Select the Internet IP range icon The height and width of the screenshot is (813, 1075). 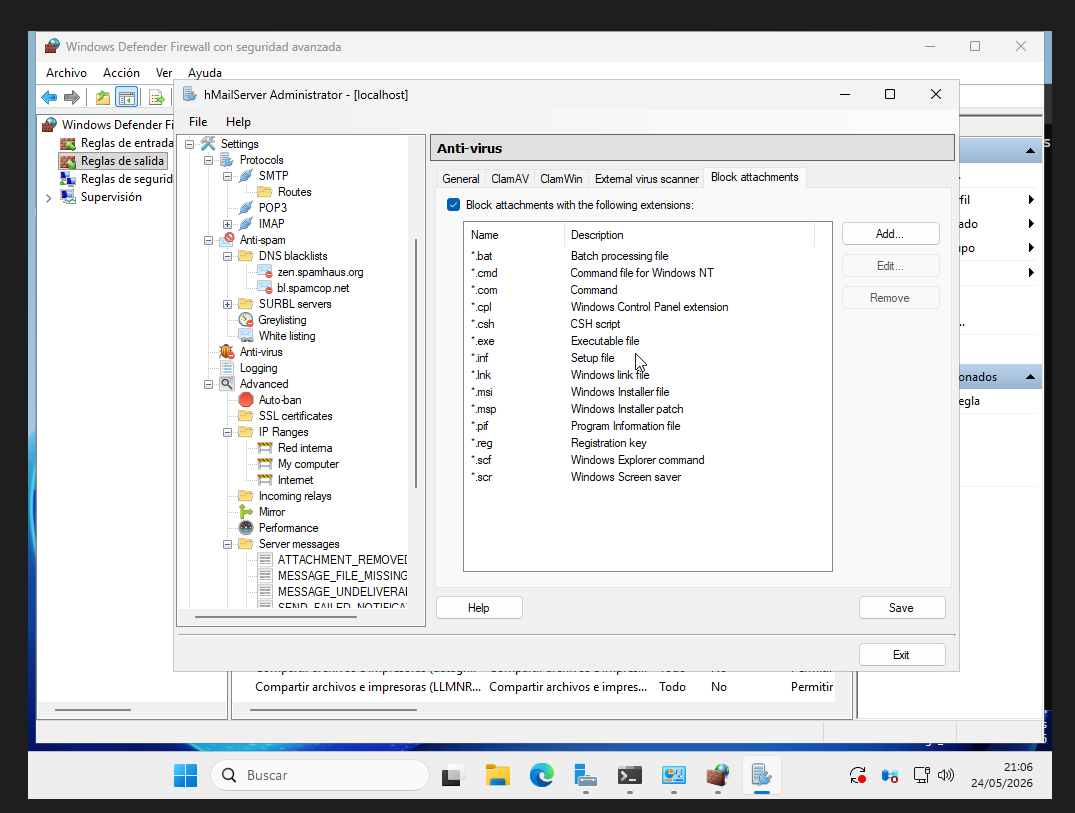[265, 480]
